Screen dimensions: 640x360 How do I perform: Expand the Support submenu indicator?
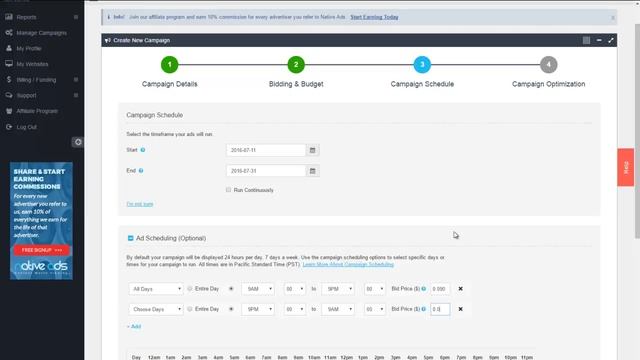pyautogui.click(x=76, y=95)
